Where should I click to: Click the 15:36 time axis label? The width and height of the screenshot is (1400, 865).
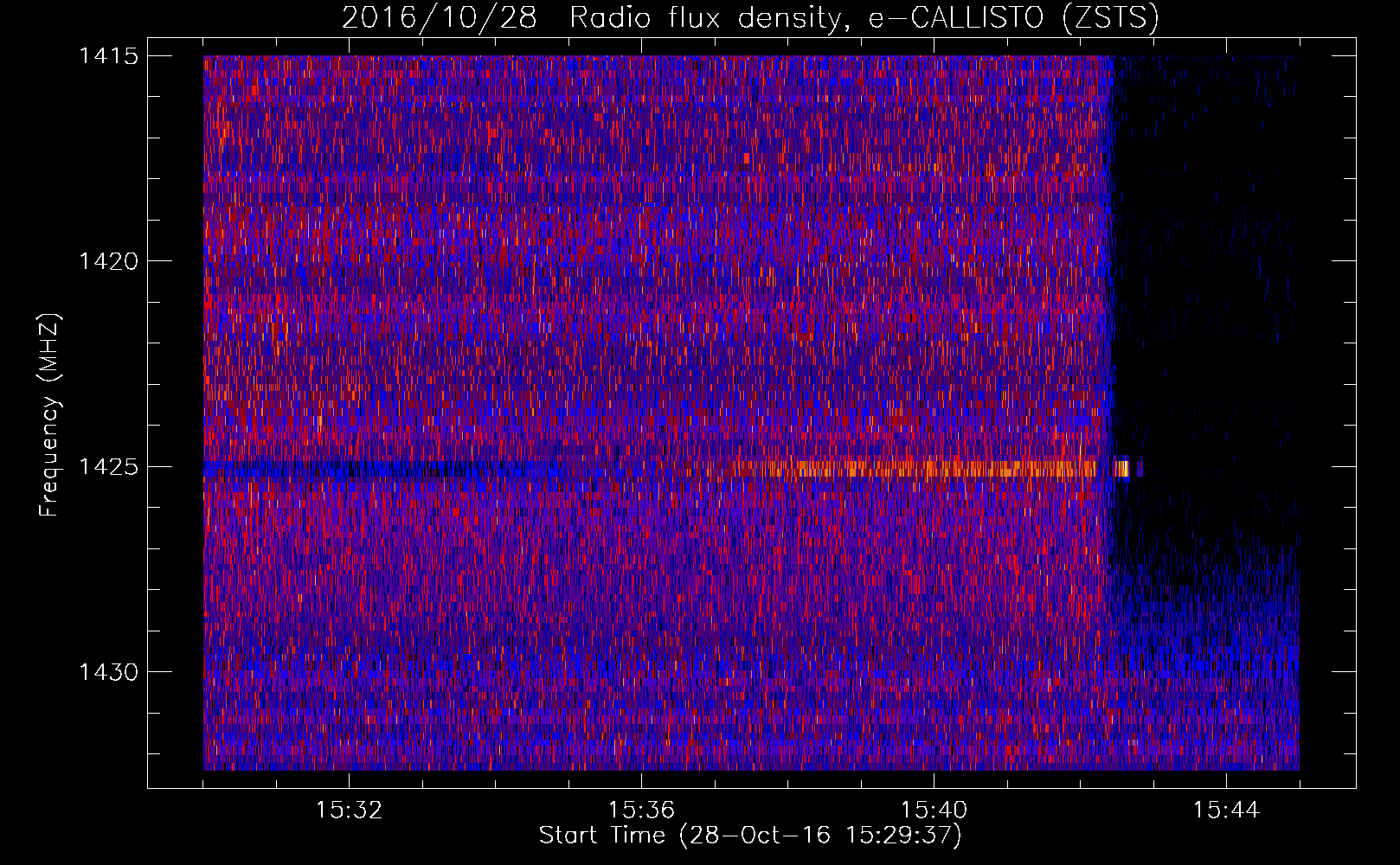coord(641,811)
